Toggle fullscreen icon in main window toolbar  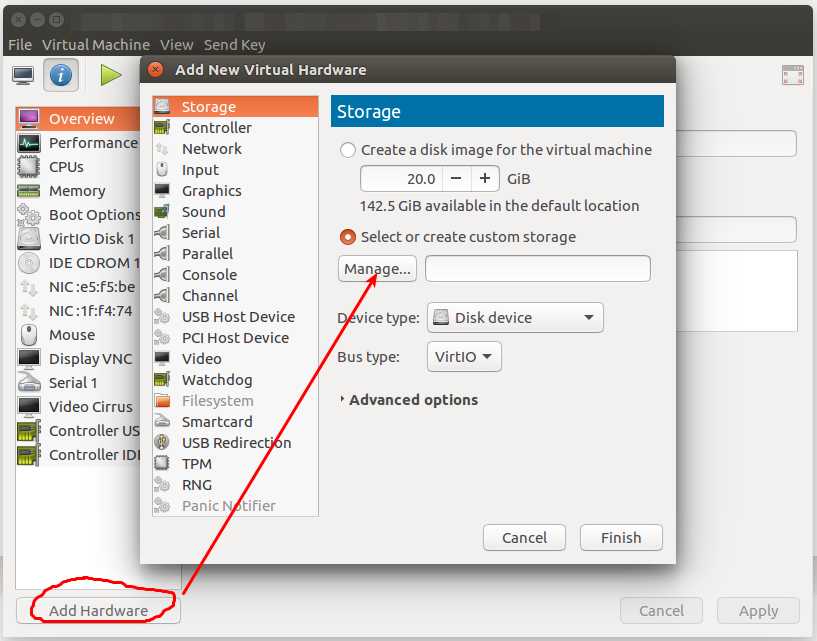tap(793, 75)
